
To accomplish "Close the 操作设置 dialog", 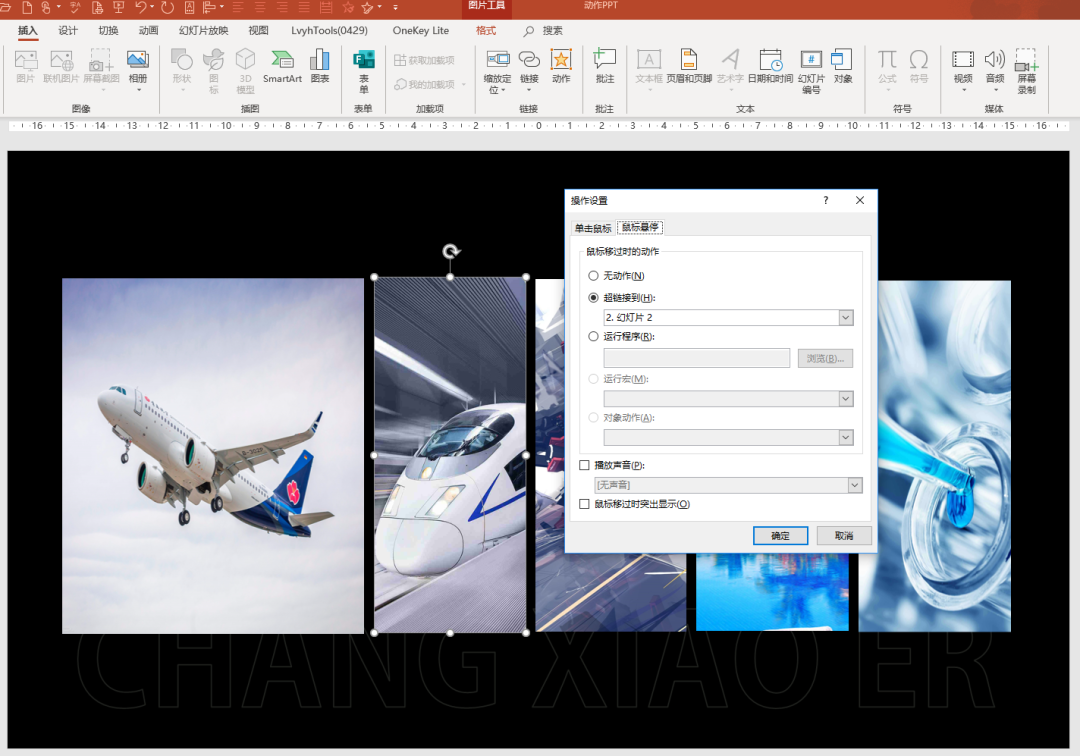I will (x=860, y=200).
